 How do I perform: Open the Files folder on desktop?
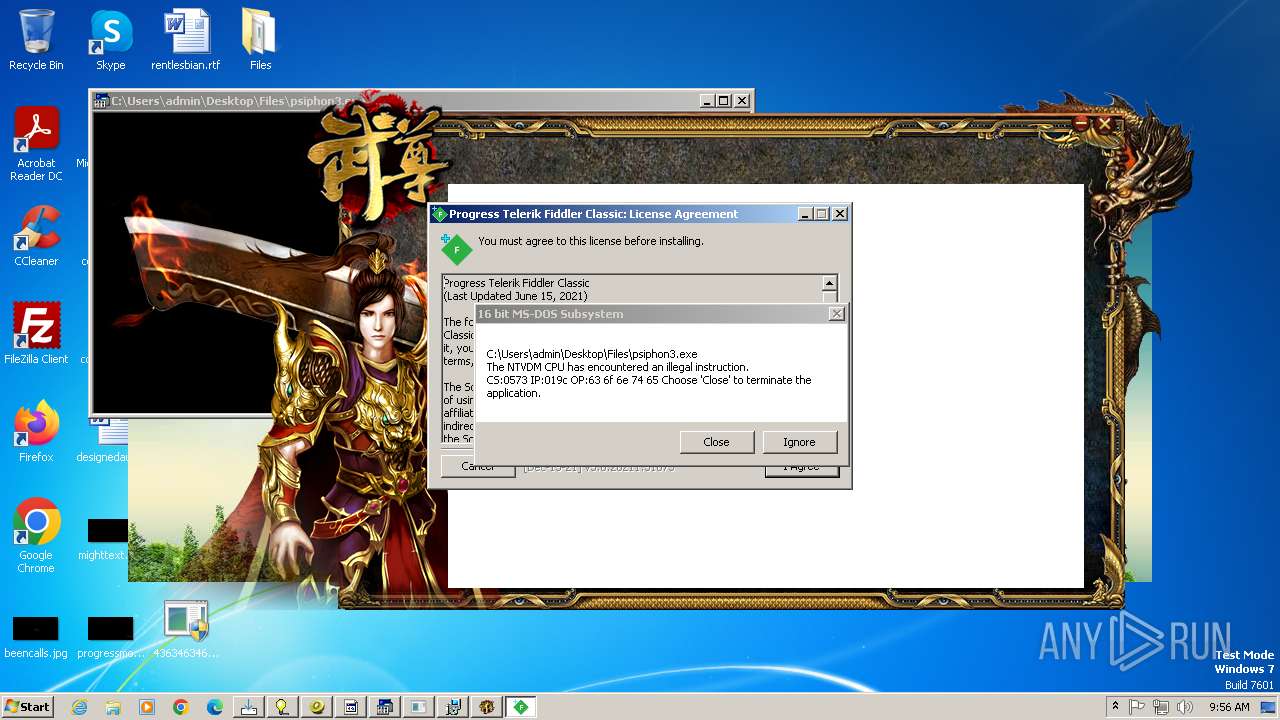(x=260, y=40)
